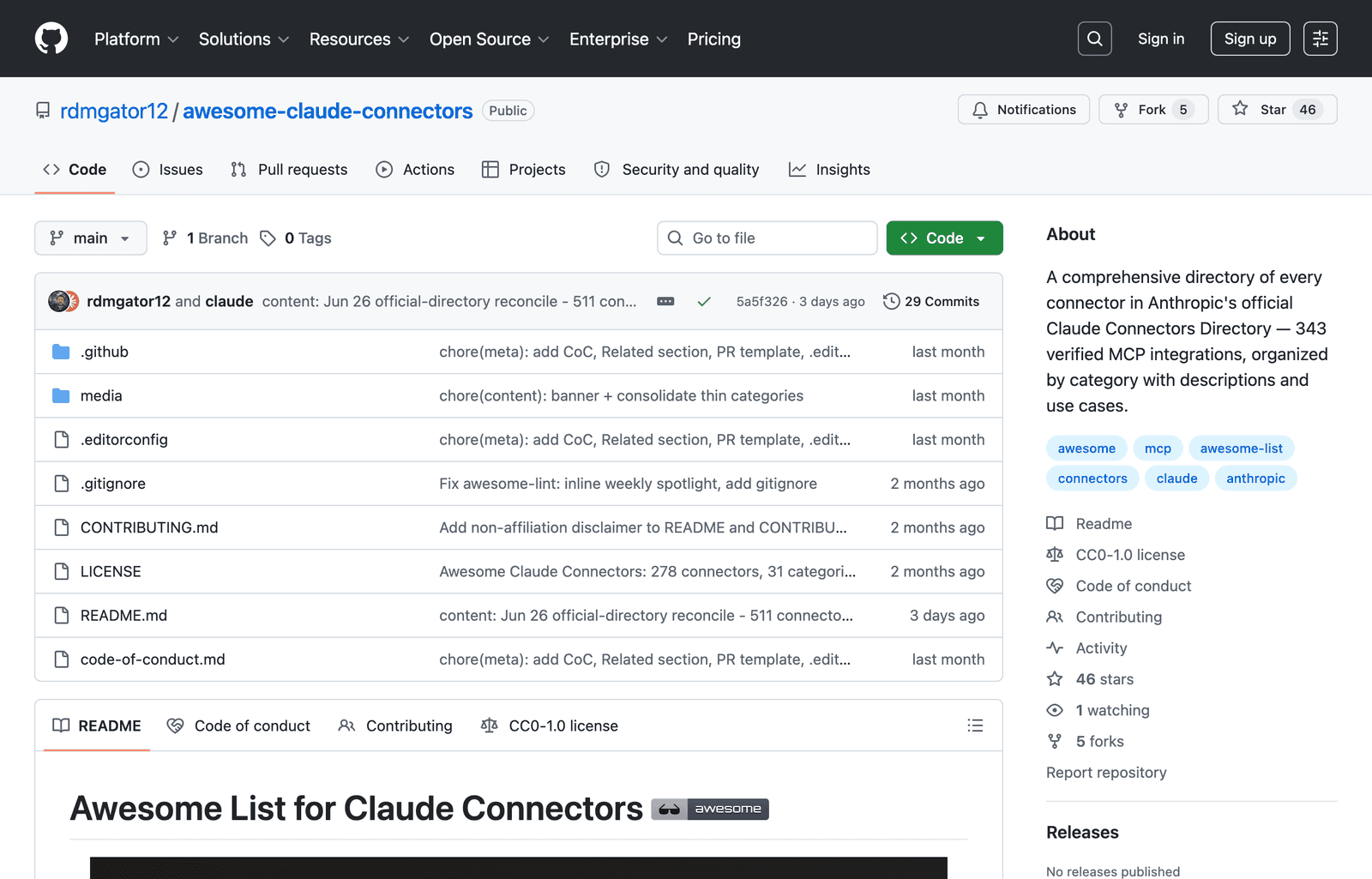Click the history clock icon beside 29 Commits
The width and height of the screenshot is (1372, 879).
[x=891, y=302]
